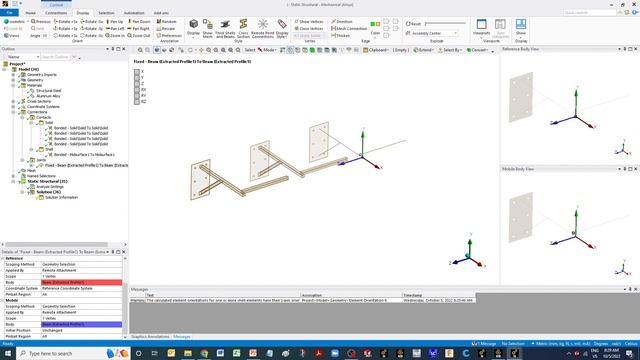Screen dimensions: 640x360
Task: Toggle the Z degree-of-freedom box
Action: point(137,83)
